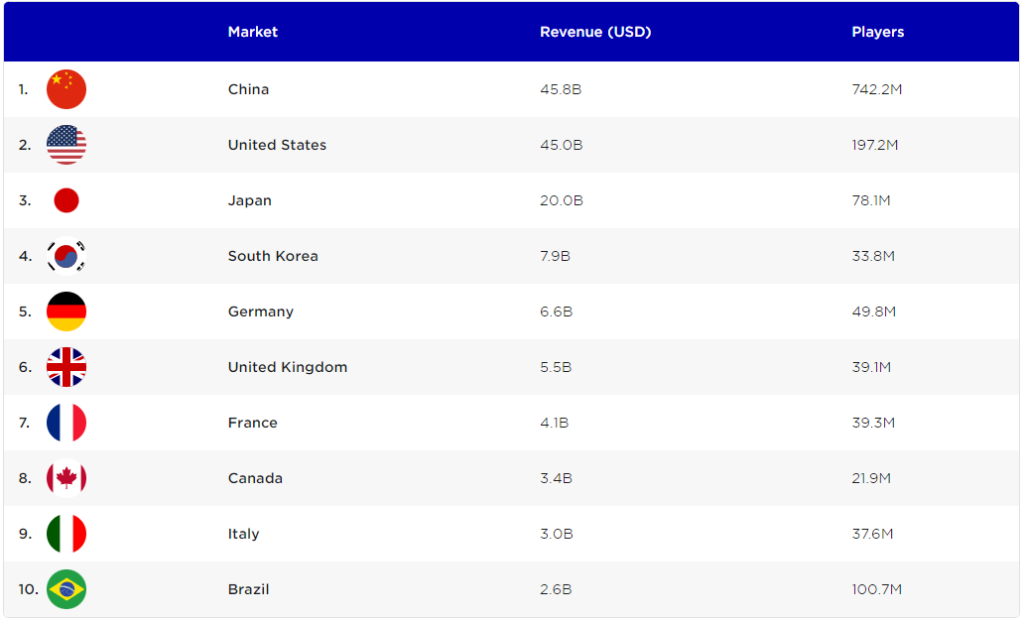Click China's 45.8B revenue value
The height and width of the screenshot is (620, 1024).
(560, 90)
